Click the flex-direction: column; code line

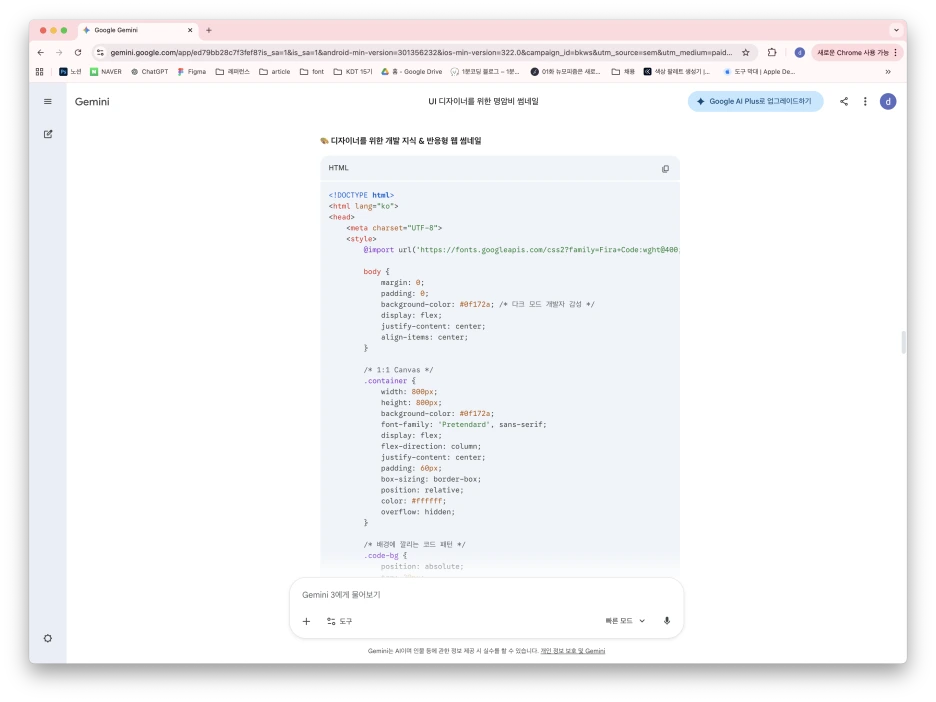pyautogui.click(x=430, y=447)
